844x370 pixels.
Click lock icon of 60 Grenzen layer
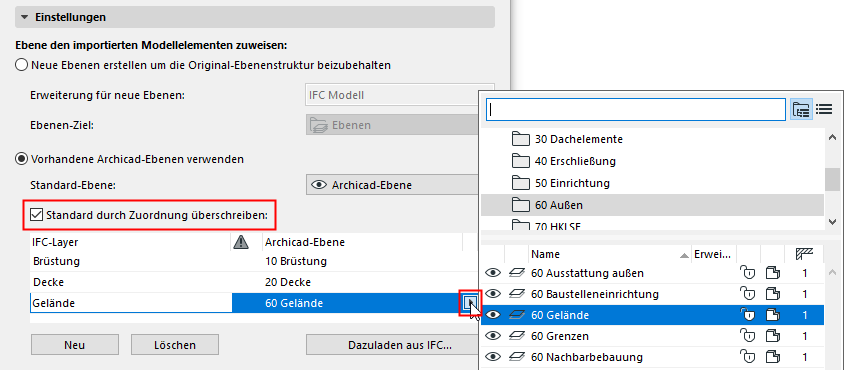coord(748,336)
